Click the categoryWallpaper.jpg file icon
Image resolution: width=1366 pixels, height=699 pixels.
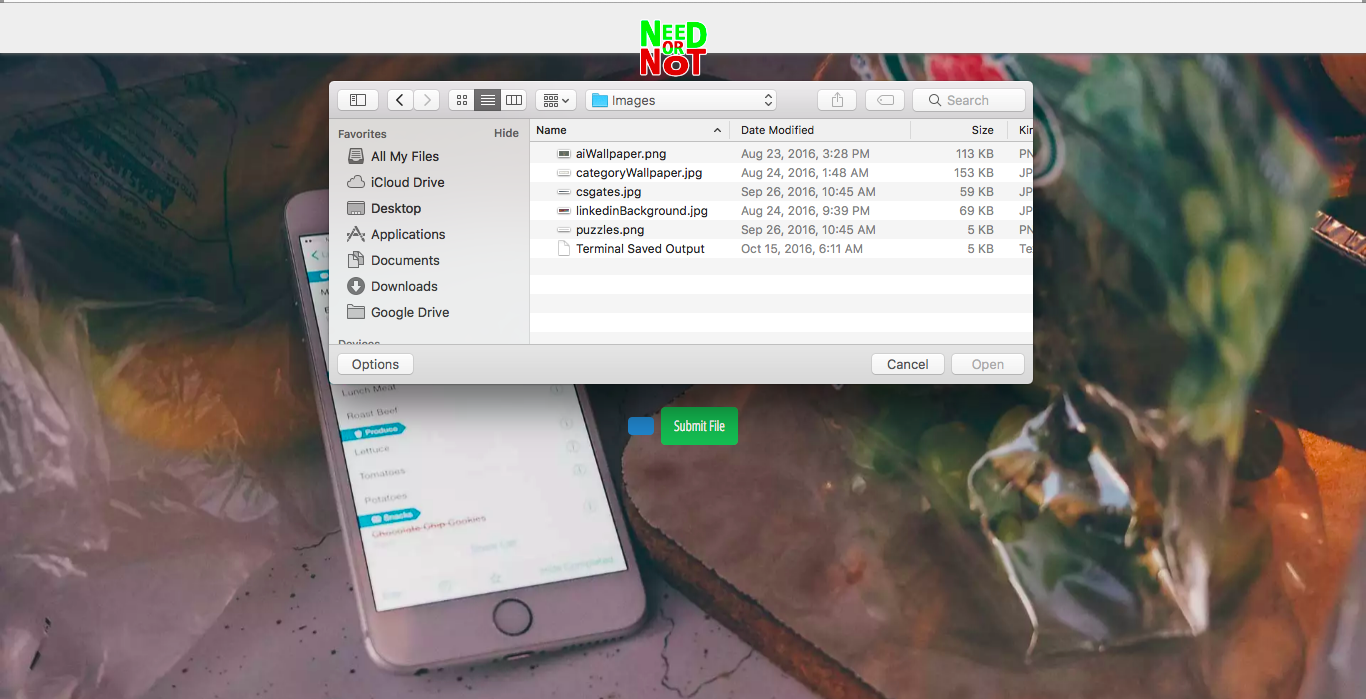[x=564, y=173]
